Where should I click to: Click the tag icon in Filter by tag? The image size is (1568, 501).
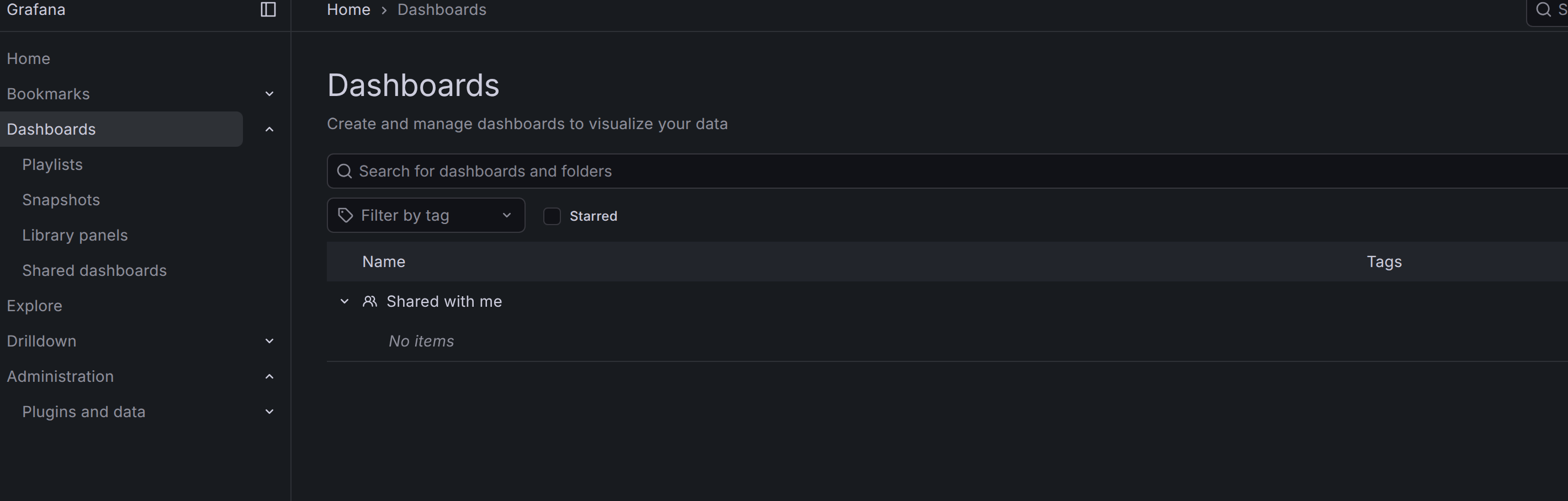click(x=346, y=215)
